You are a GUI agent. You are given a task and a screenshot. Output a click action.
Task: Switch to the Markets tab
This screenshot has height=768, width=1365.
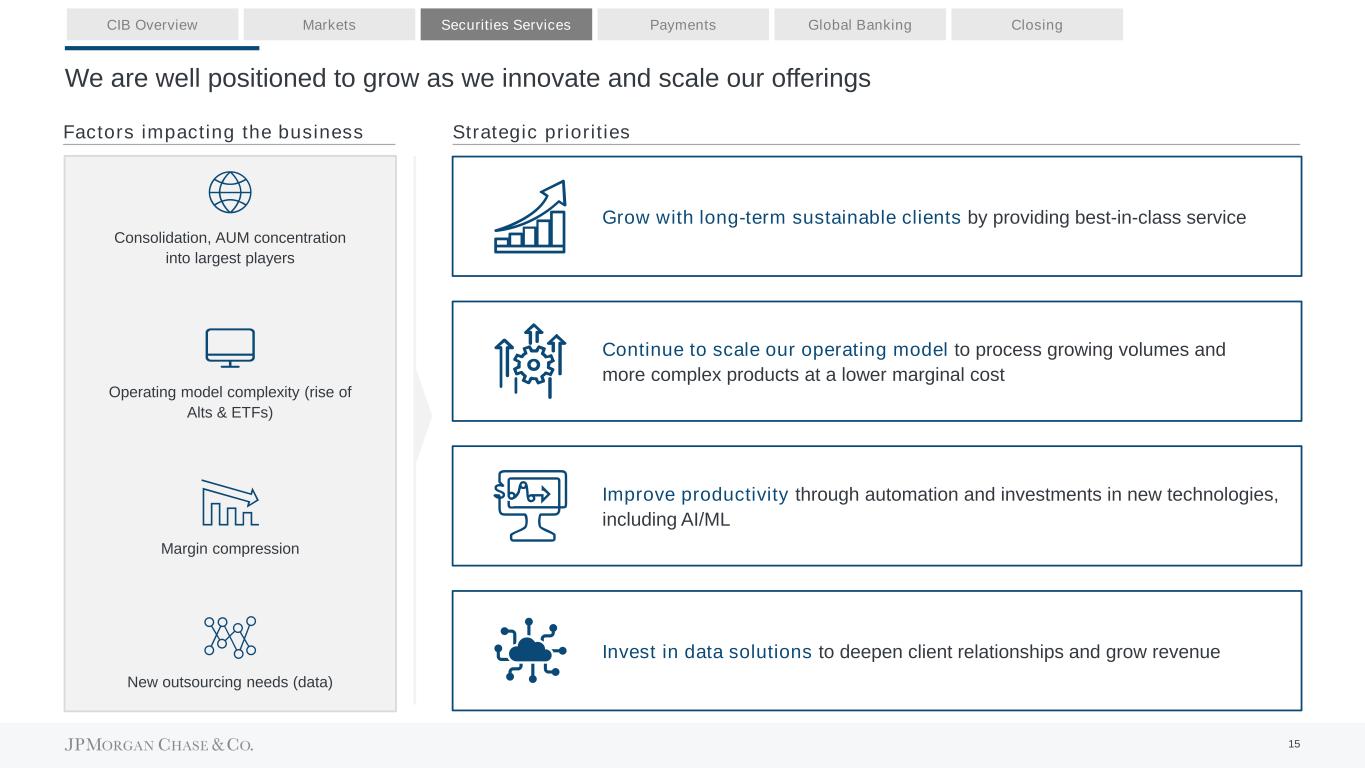(329, 25)
